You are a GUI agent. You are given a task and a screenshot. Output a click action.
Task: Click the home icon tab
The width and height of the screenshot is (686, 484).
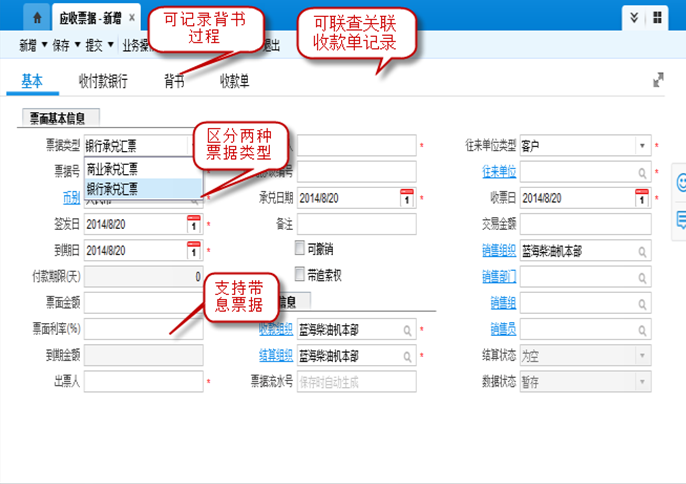pyautogui.click(x=37, y=18)
